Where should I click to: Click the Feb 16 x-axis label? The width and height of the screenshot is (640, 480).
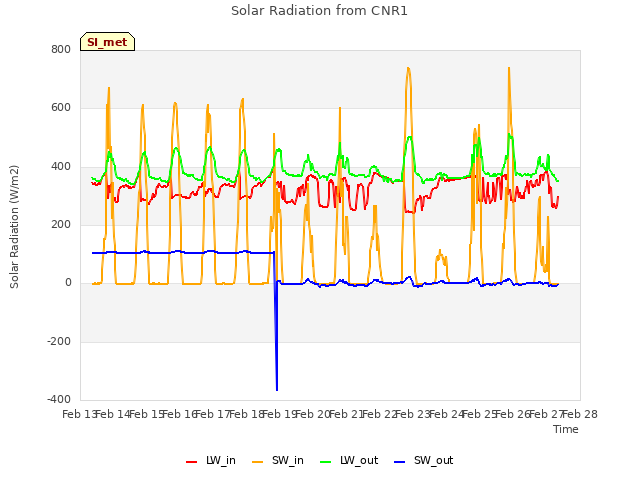pyautogui.click(x=180, y=414)
